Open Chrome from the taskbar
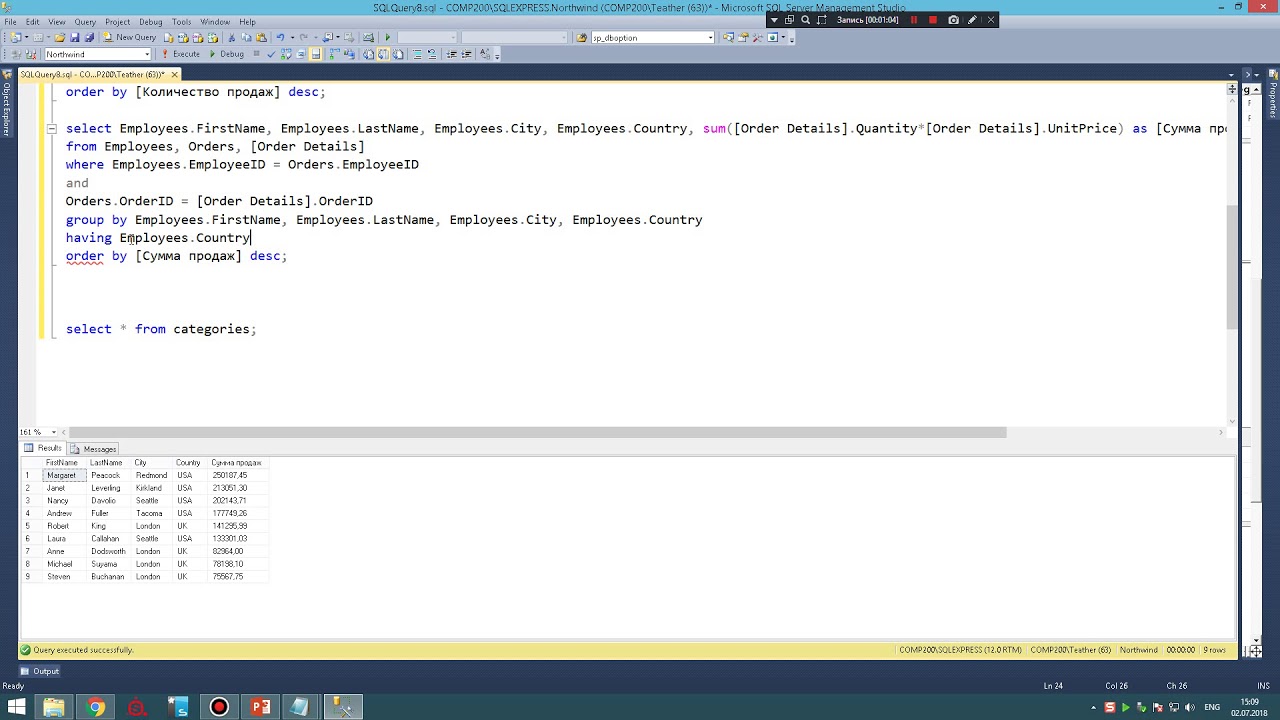The image size is (1280, 720). [96, 707]
